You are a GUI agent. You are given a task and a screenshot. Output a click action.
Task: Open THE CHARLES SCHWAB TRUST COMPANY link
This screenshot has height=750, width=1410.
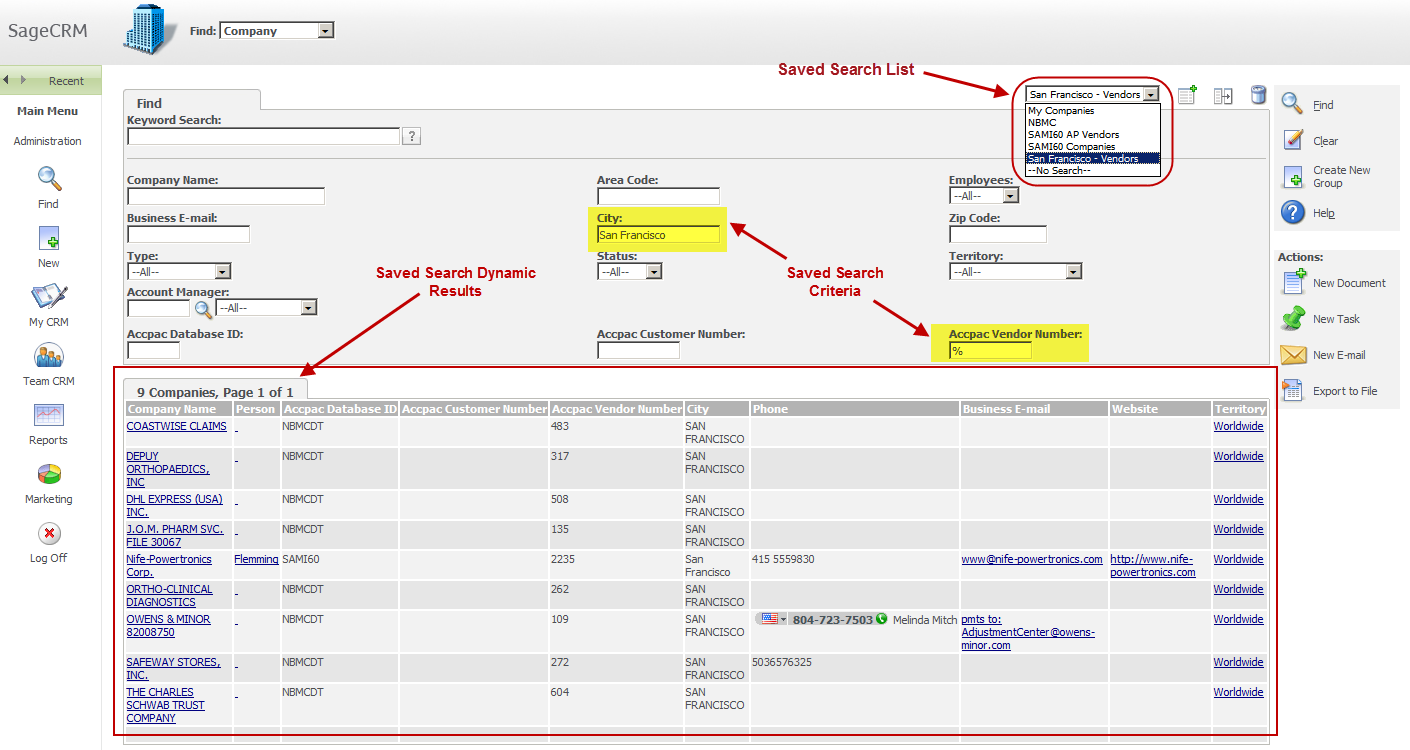pos(165,705)
